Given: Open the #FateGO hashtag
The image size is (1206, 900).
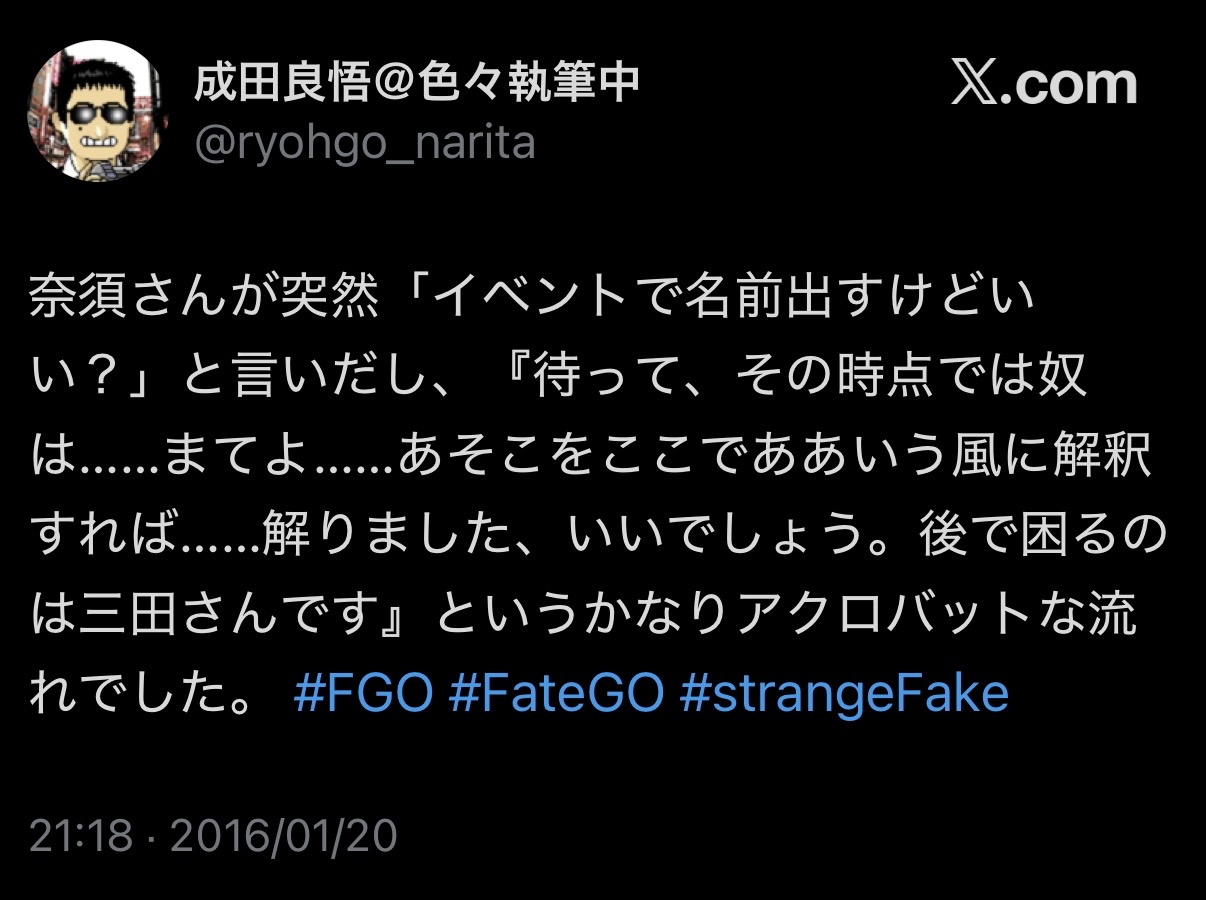Looking at the screenshot, I should [555, 693].
